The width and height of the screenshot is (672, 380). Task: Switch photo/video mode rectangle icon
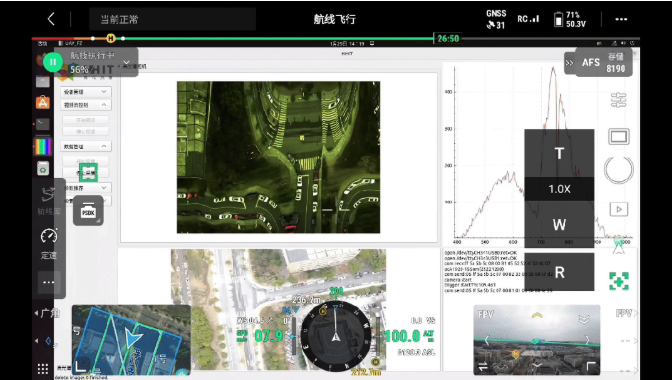coord(619,137)
